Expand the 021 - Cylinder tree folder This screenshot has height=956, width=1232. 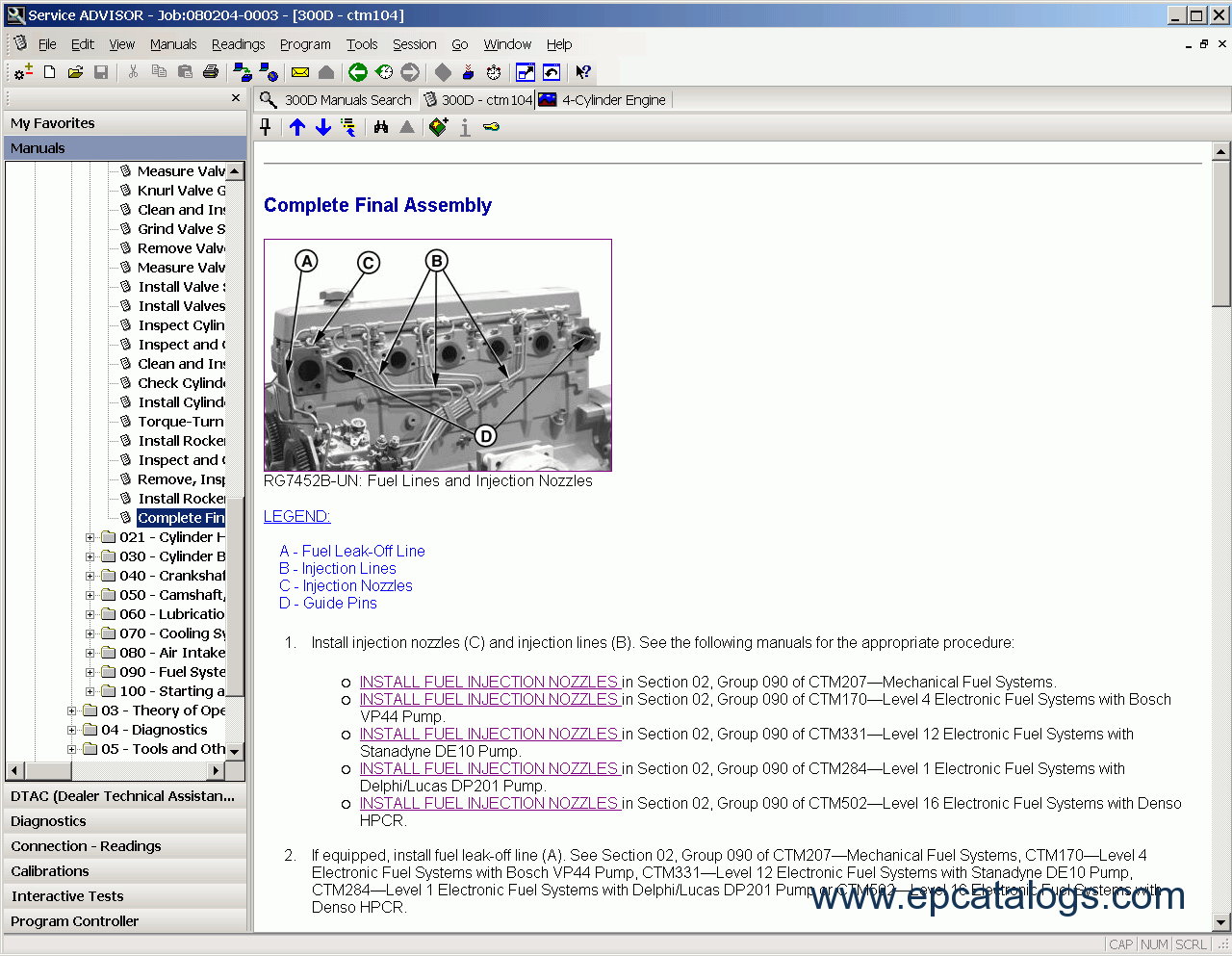(x=90, y=537)
